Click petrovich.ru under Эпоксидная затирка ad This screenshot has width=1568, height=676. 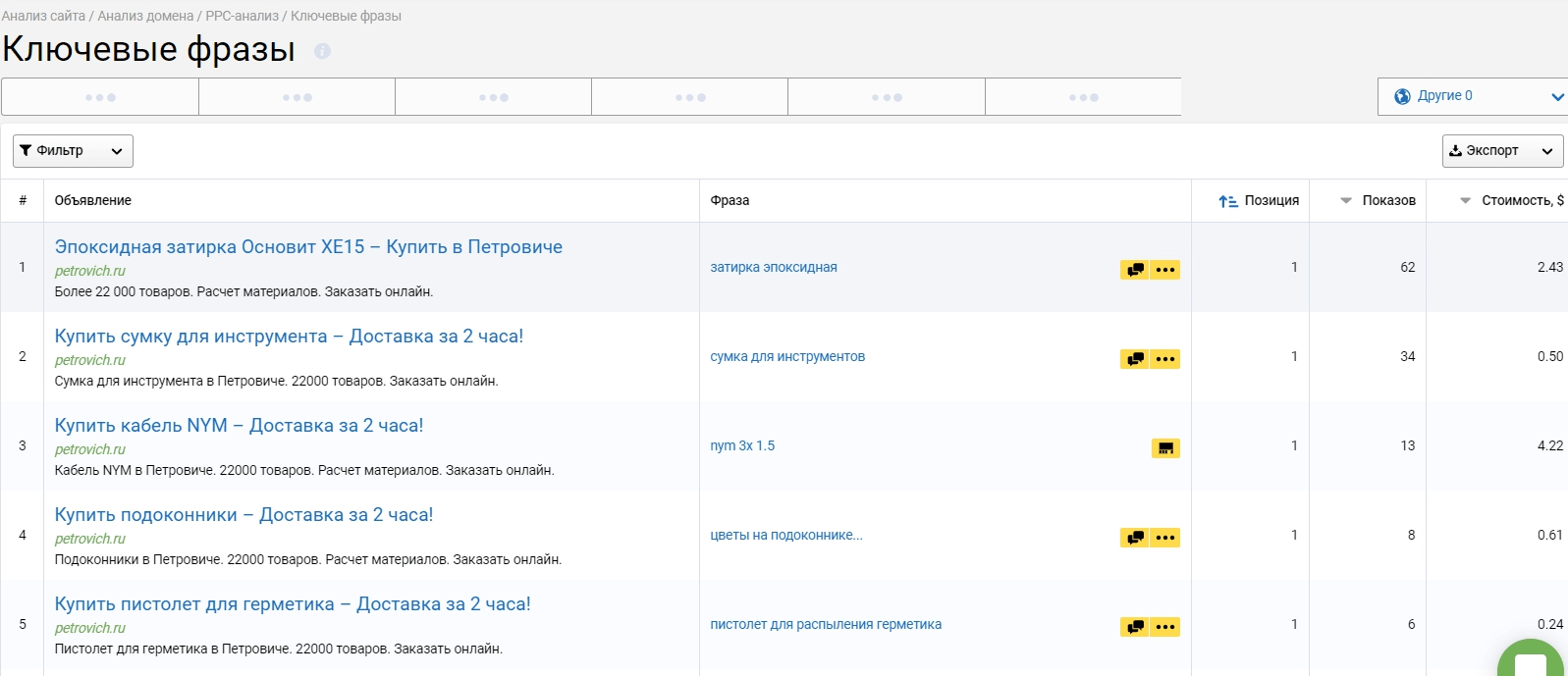(x=90, y=271)
